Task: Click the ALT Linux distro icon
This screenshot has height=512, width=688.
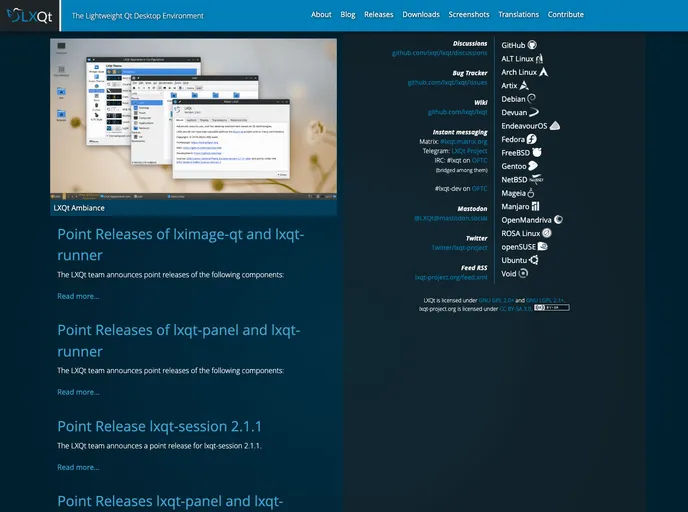Action: pos(539,58)
